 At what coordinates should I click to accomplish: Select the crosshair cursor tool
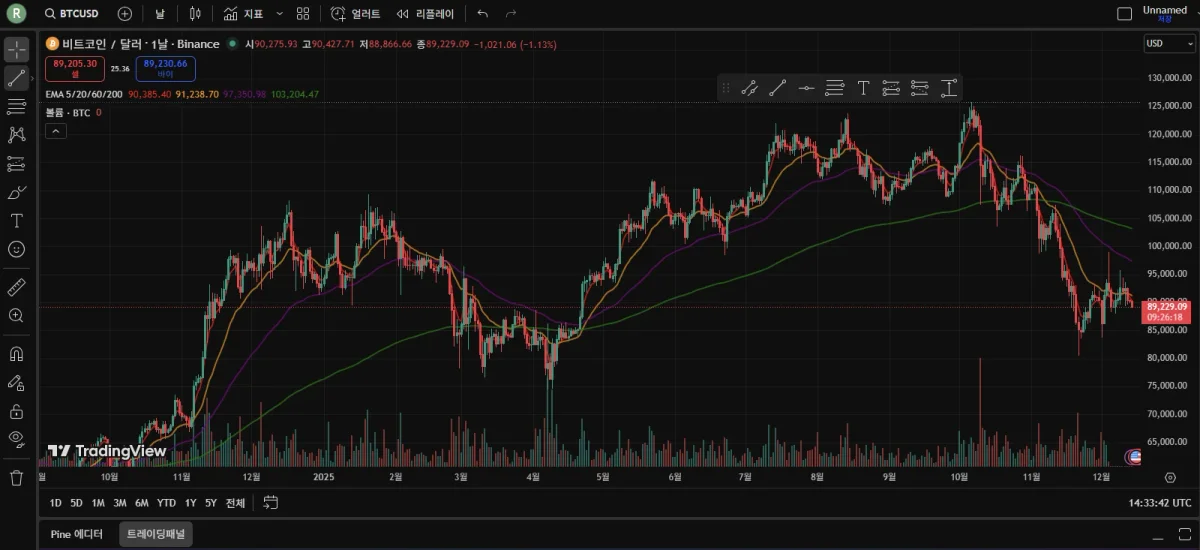[x=17, y=49]
